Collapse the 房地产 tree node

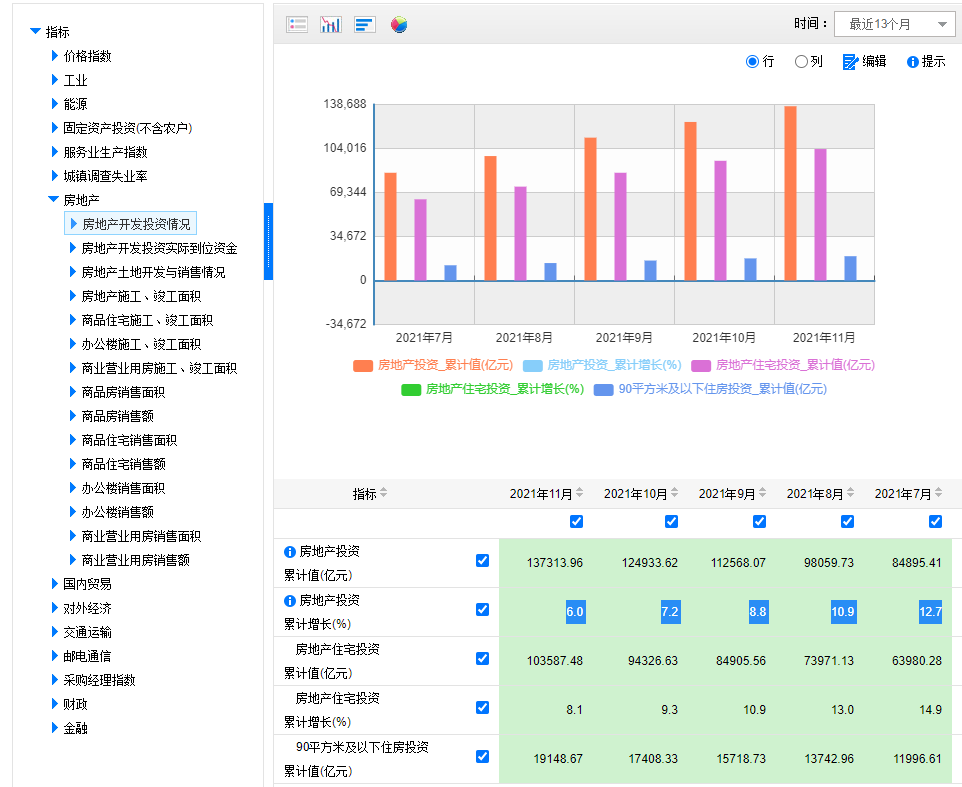[x=54, y=200]
